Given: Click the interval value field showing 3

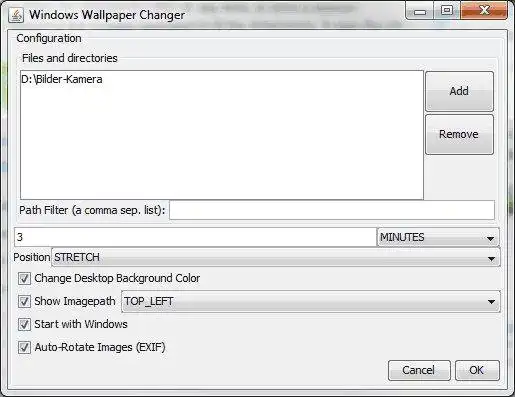Looking at the screenshot, I should pyautogui.click(x=195, y=237).
